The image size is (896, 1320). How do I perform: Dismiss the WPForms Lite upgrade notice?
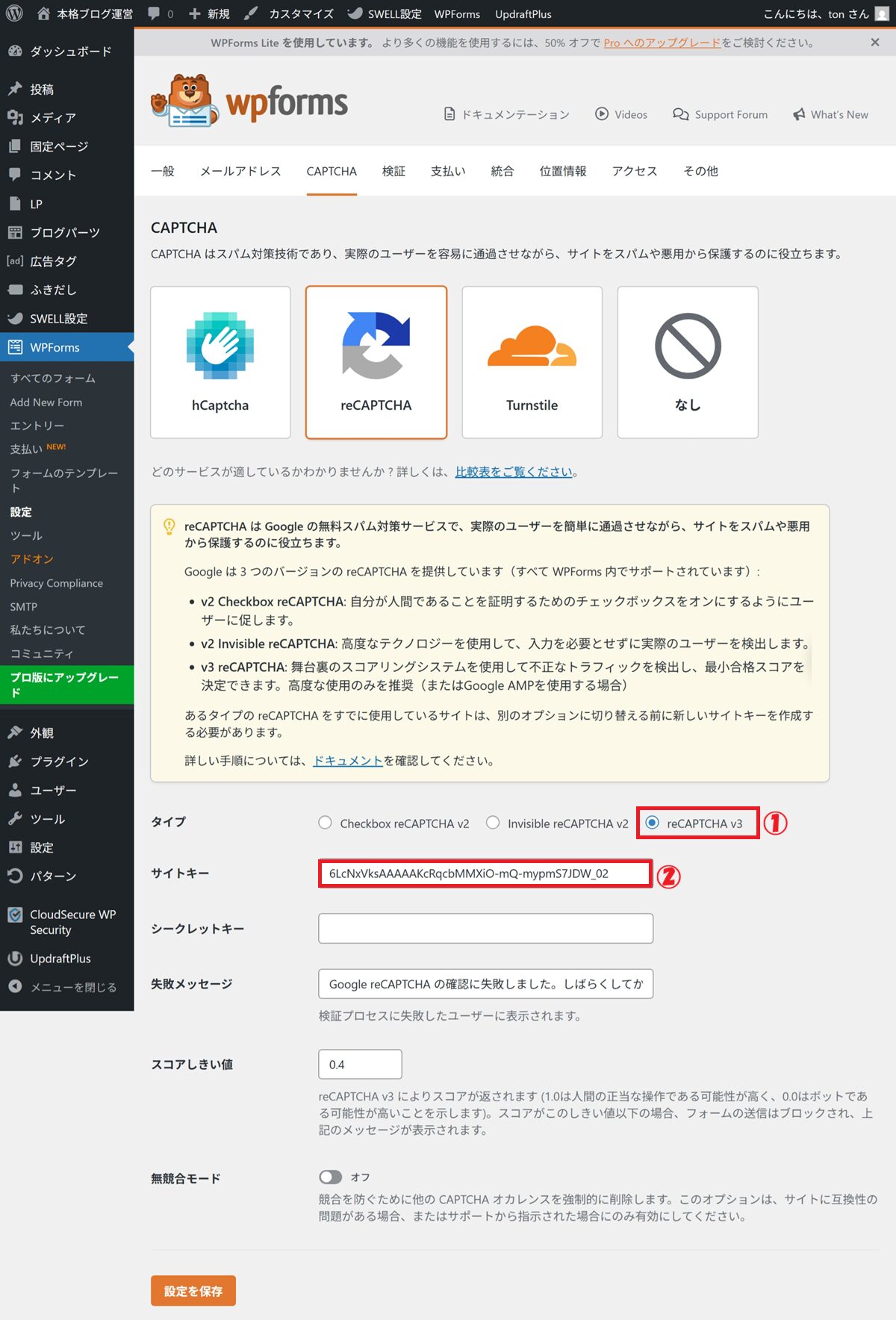(874, 43)
